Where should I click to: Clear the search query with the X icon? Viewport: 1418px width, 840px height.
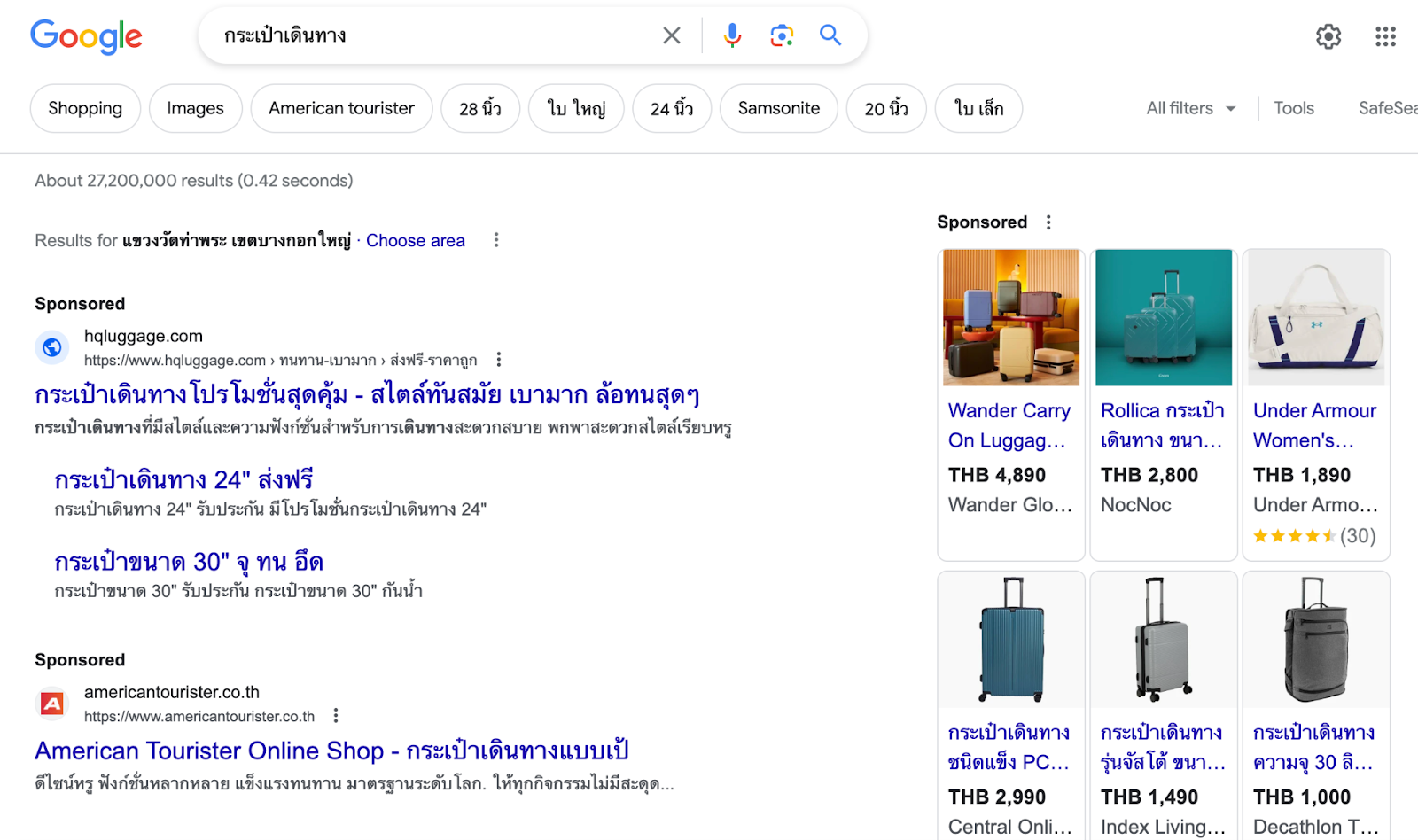[672, 35]
